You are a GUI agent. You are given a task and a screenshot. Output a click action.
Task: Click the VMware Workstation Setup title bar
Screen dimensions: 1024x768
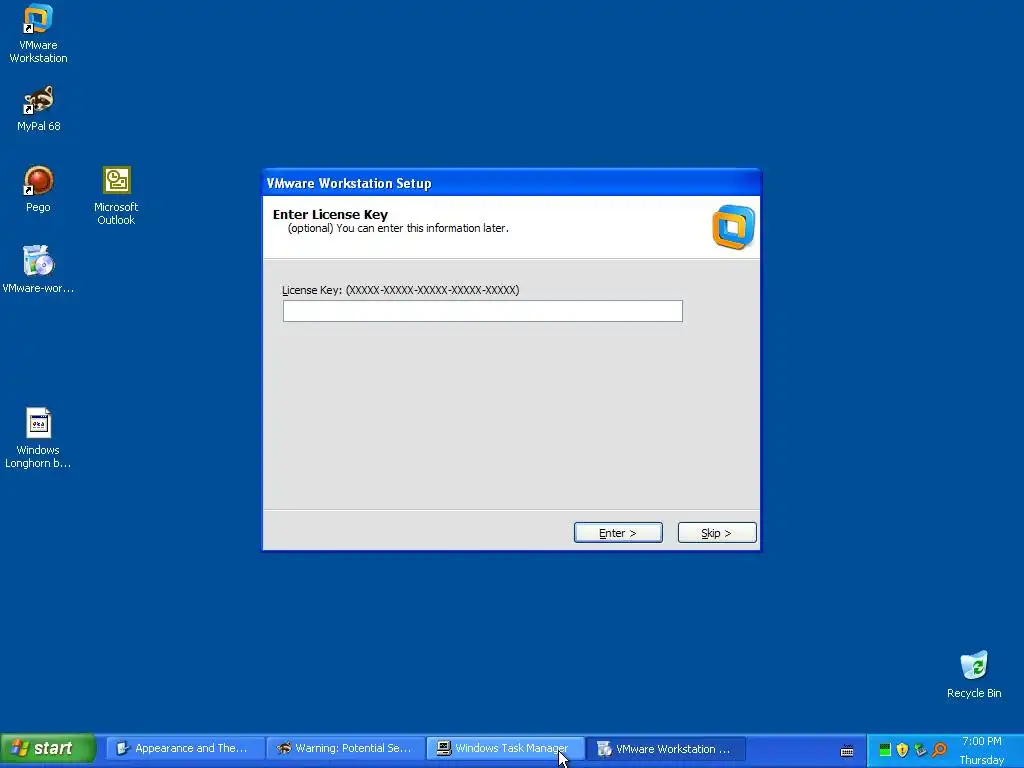pyautogui.click(x=511, y=183)
